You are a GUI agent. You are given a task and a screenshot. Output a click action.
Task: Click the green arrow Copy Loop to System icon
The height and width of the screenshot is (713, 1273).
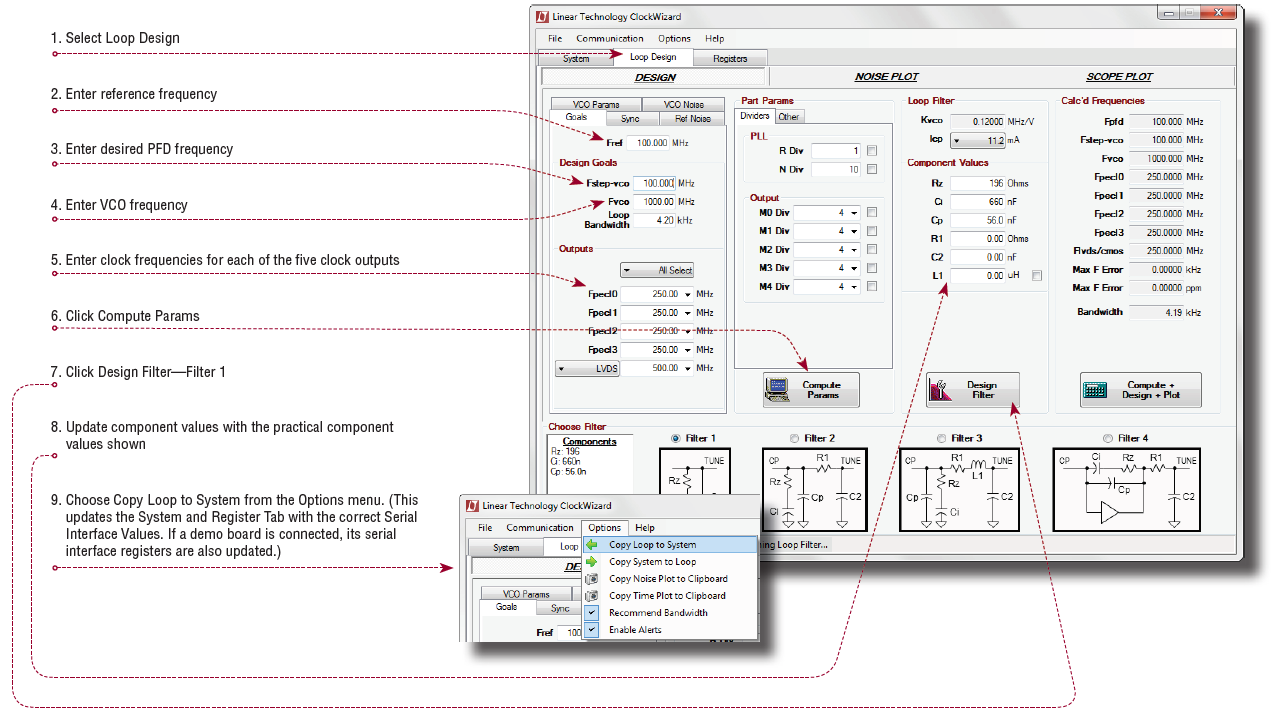tap(592, 545)
